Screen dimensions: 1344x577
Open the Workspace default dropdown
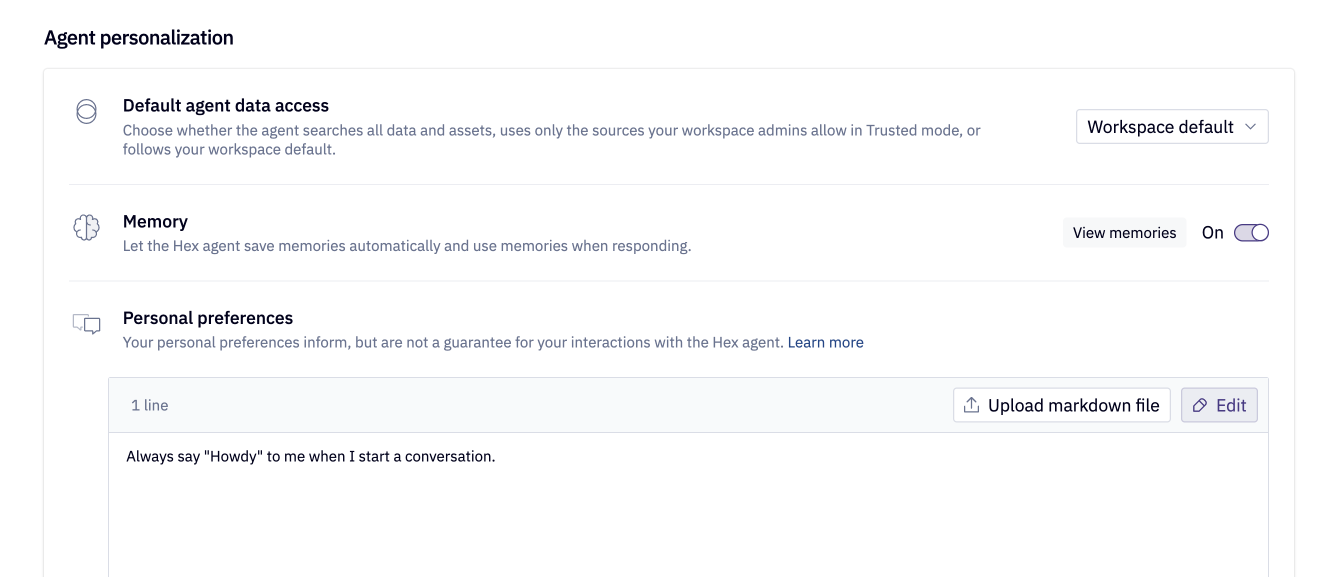(1172, 127)
